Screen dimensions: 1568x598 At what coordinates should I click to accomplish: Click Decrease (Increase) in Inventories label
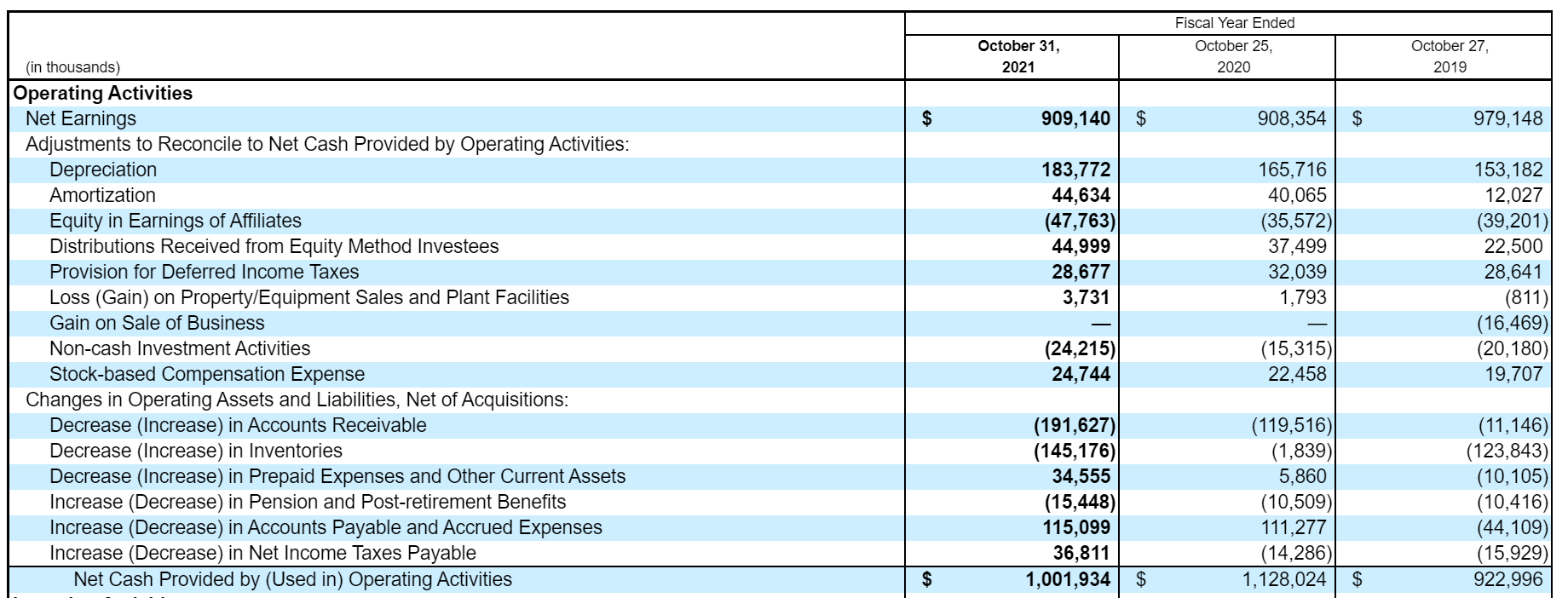196,451
